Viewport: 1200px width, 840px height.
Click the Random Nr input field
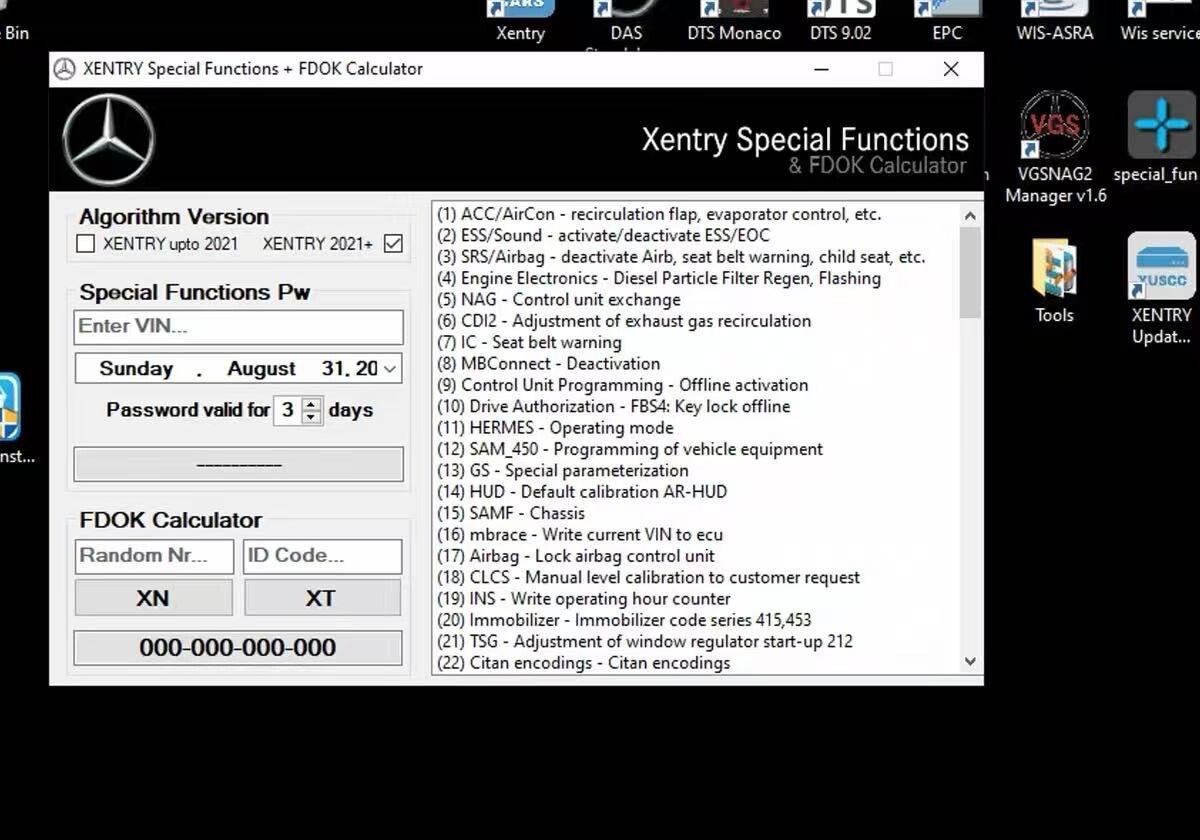(154, 557)
